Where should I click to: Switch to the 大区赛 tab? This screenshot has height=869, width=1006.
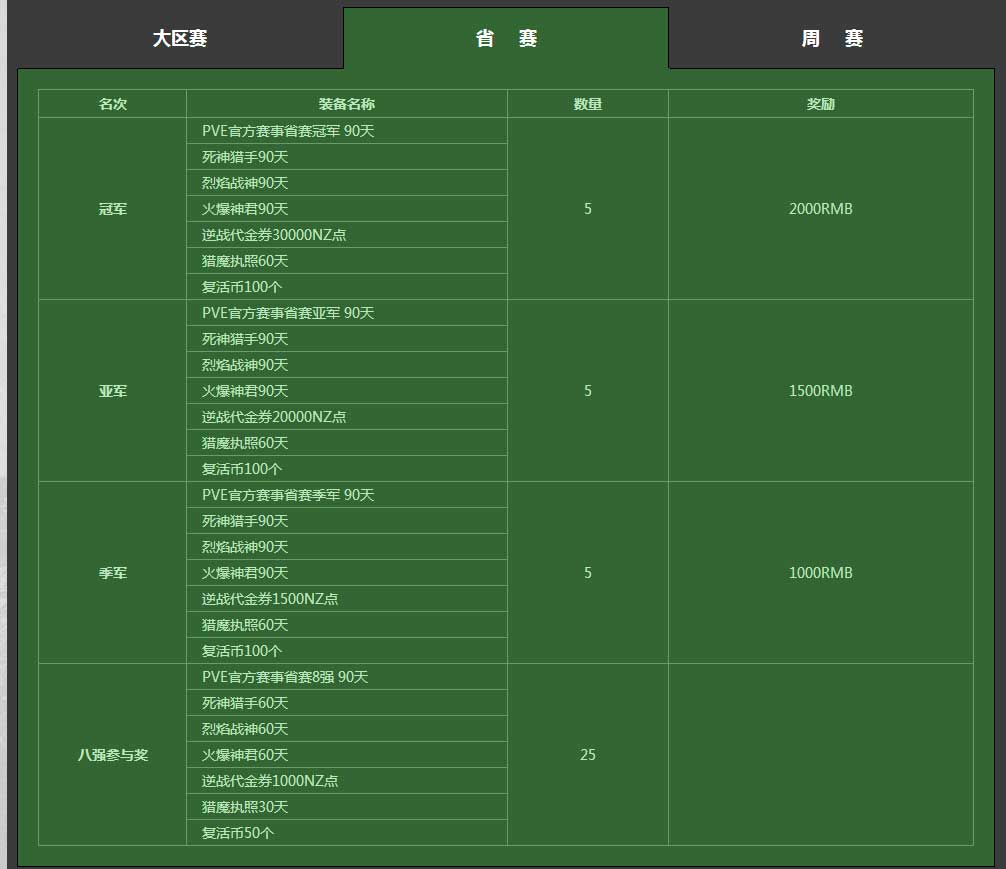click(x=180, y=39)
